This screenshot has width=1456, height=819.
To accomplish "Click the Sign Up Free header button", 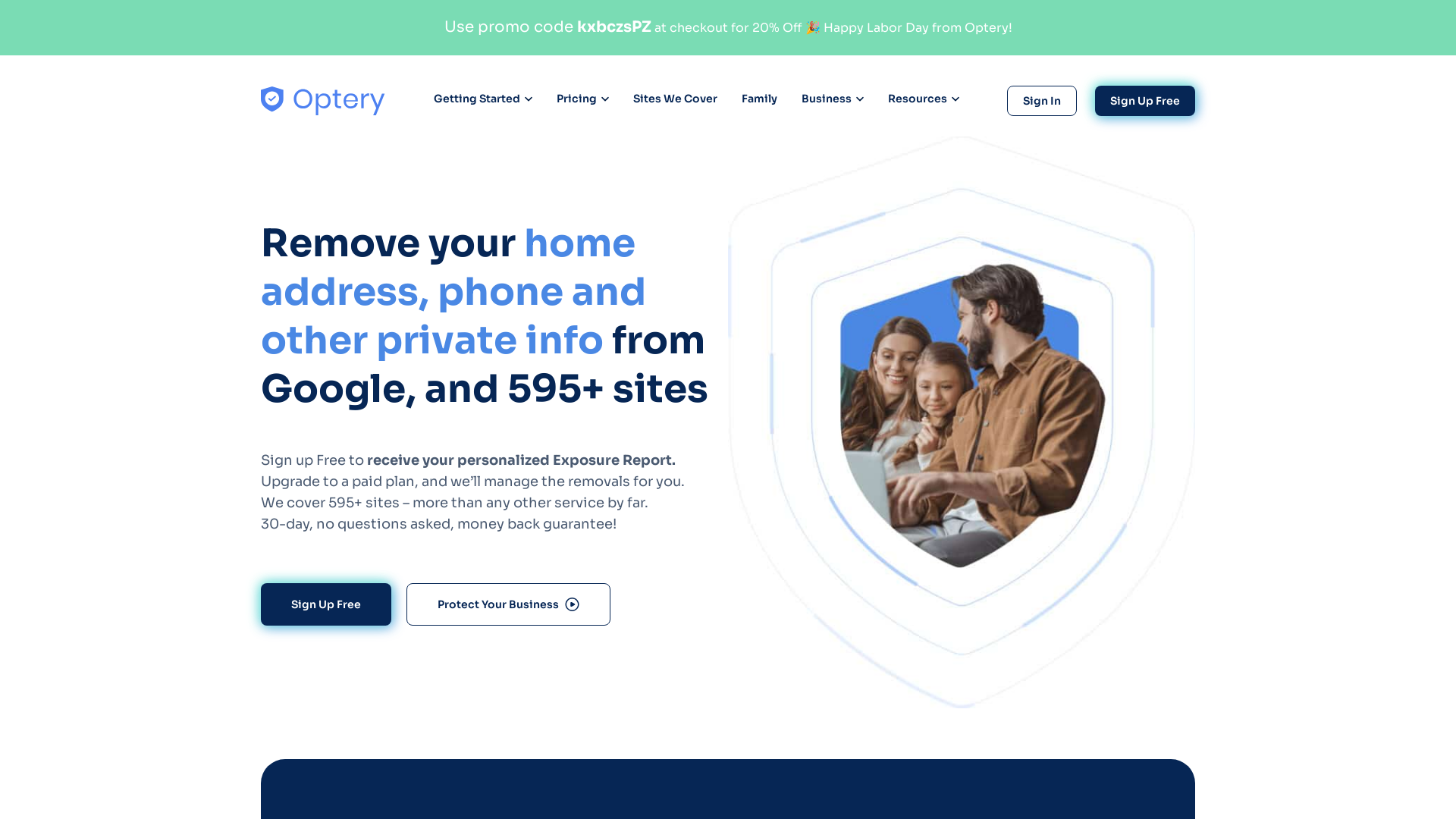I will click(1145, 100).
